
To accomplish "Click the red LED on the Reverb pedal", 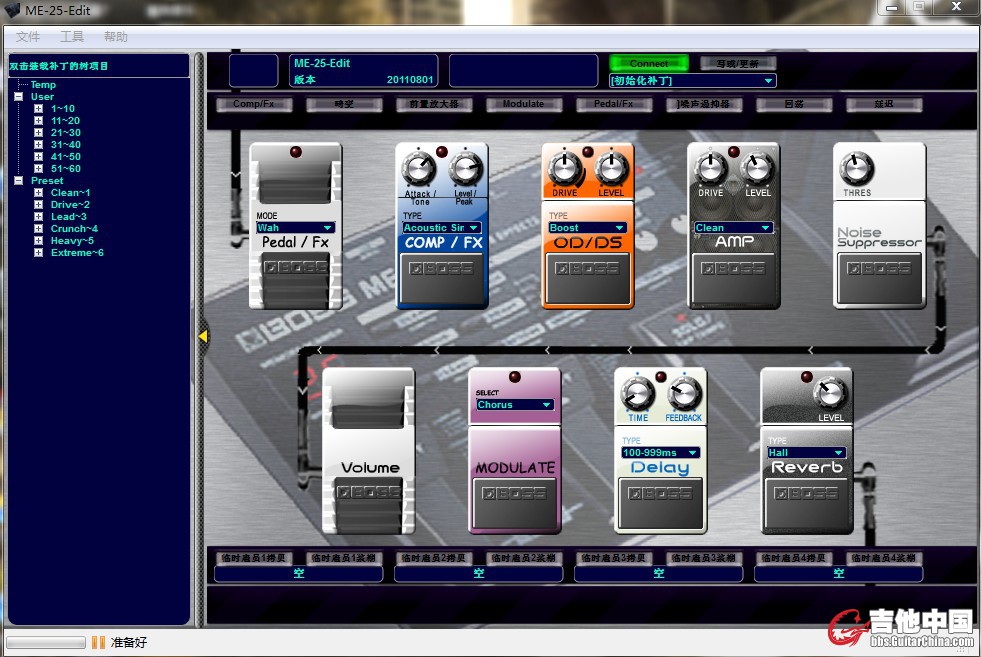I will pyautogui.click(x=807, y=377).
